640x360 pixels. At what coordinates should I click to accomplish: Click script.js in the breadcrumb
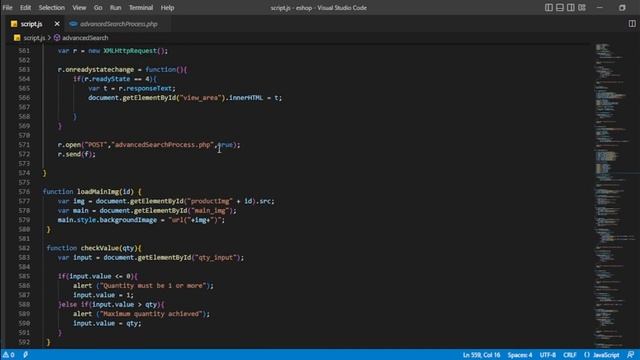(34, 38)
